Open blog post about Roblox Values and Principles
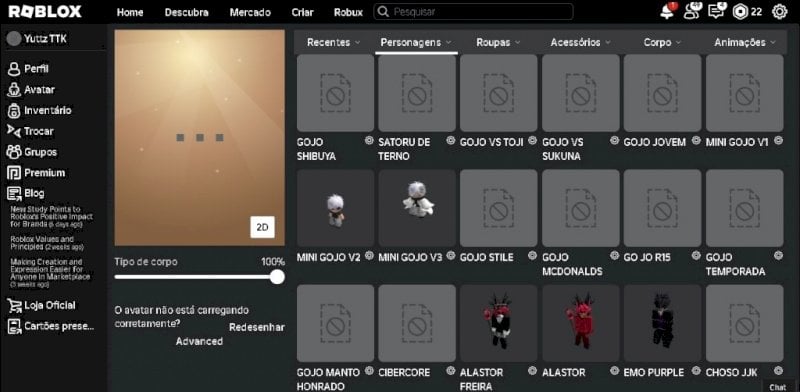800x392 pixels. [x=47, y=243]
